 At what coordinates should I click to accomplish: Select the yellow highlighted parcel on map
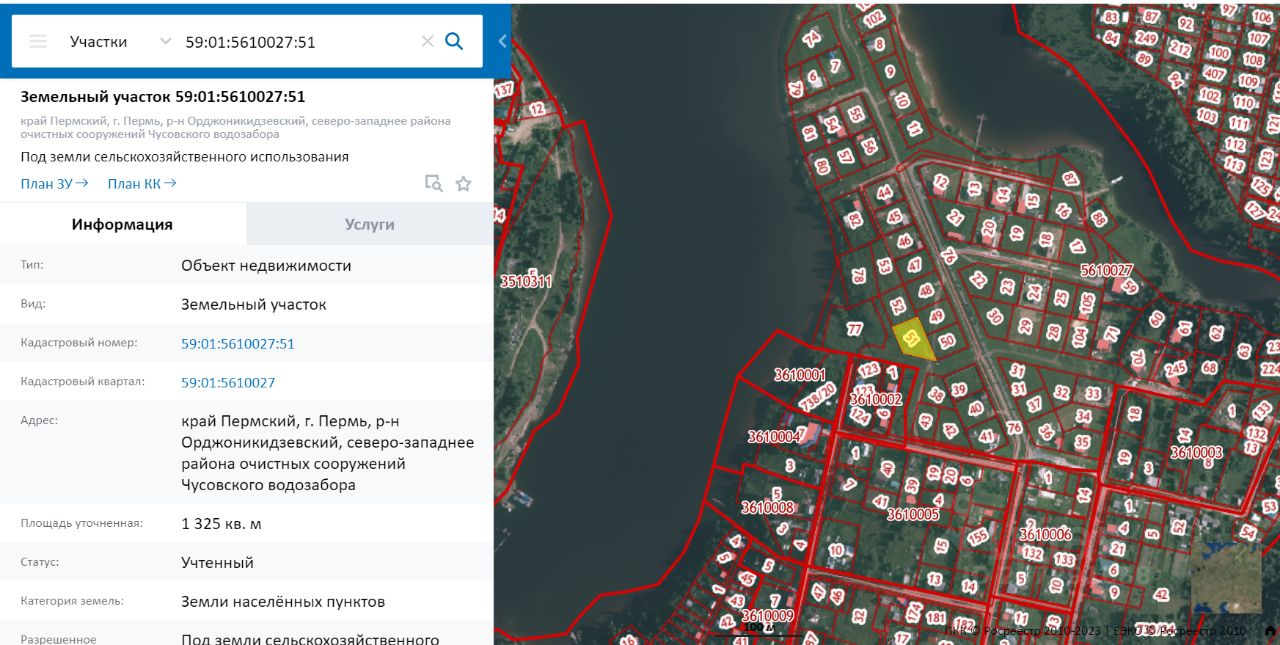(x=913, y=339)
